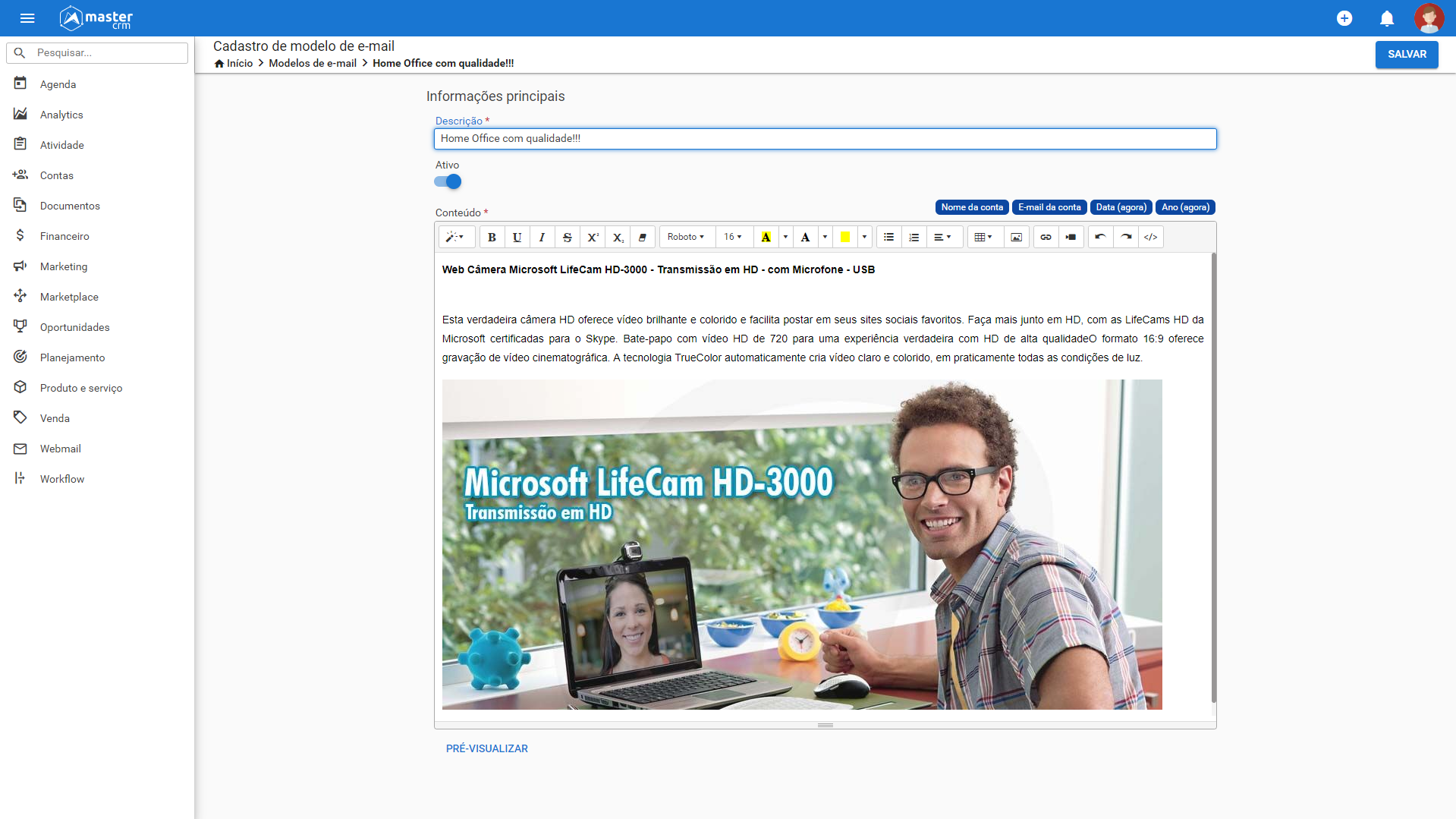Click the home icon in breadcrumb
Image resolution: width=1456 pixels, height=819 pixels.
pos(219,64)
